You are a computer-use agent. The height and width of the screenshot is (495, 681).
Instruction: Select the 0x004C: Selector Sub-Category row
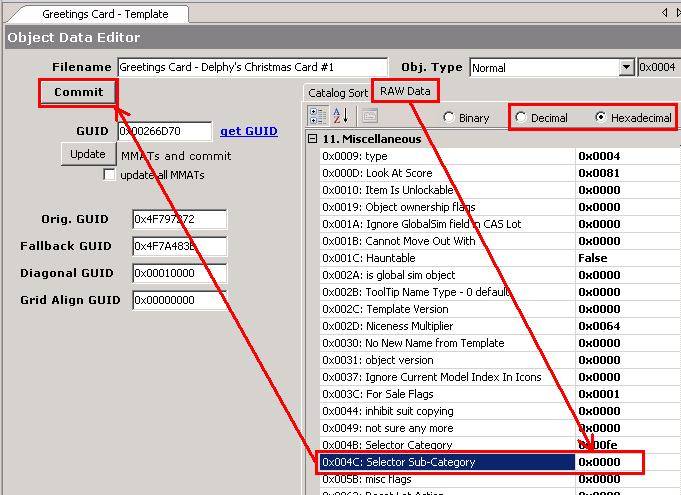coord(447,462)
